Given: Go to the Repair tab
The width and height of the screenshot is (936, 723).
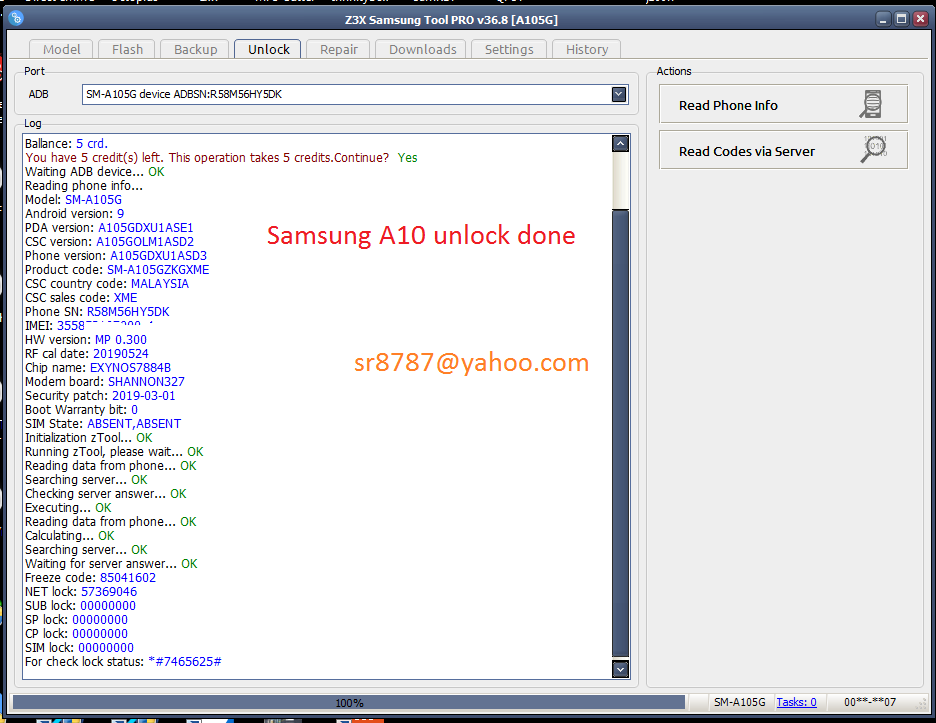Looking at the screenshot, I should (338, 50).
